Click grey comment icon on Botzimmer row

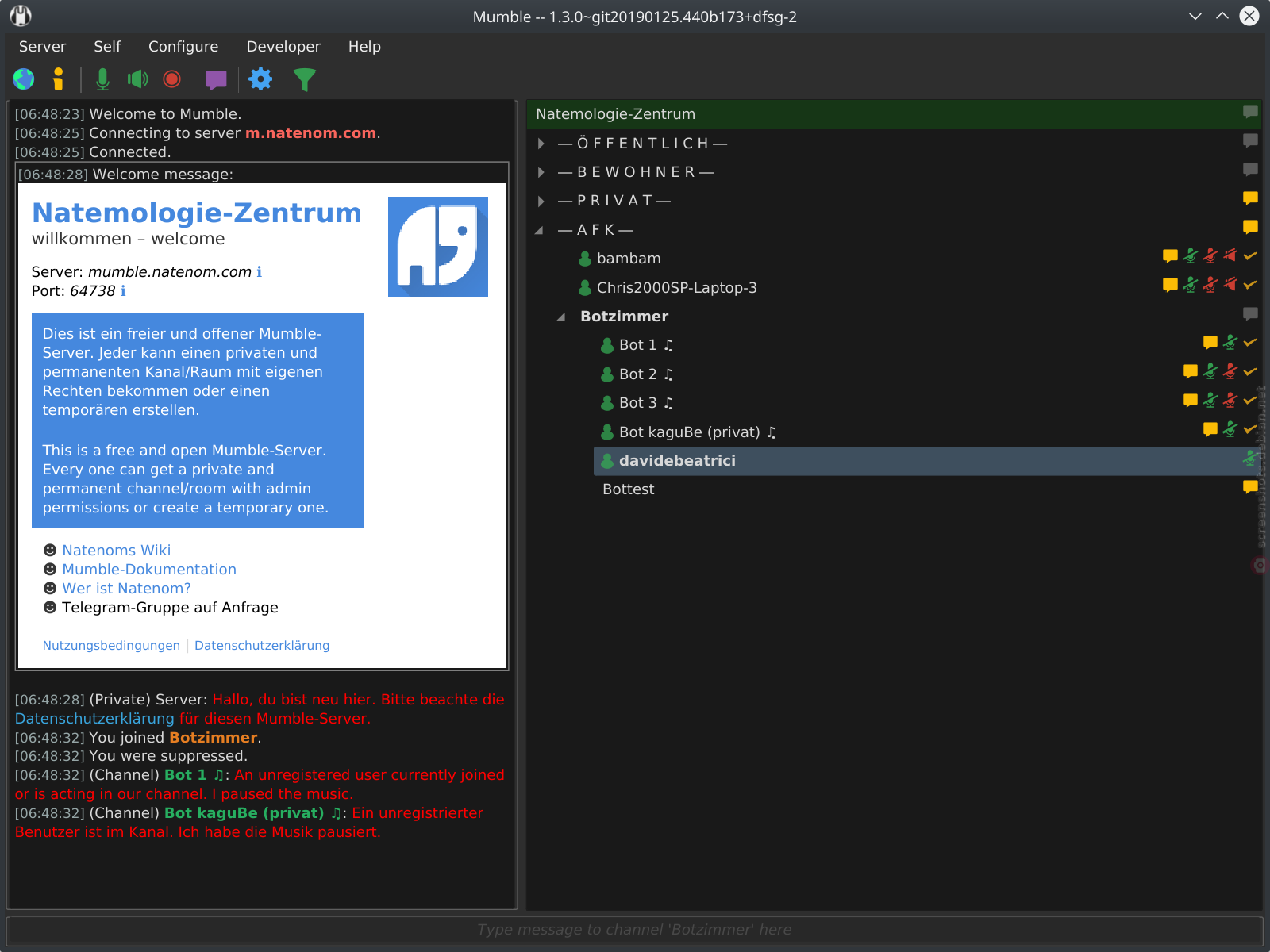coord(1250,313)
